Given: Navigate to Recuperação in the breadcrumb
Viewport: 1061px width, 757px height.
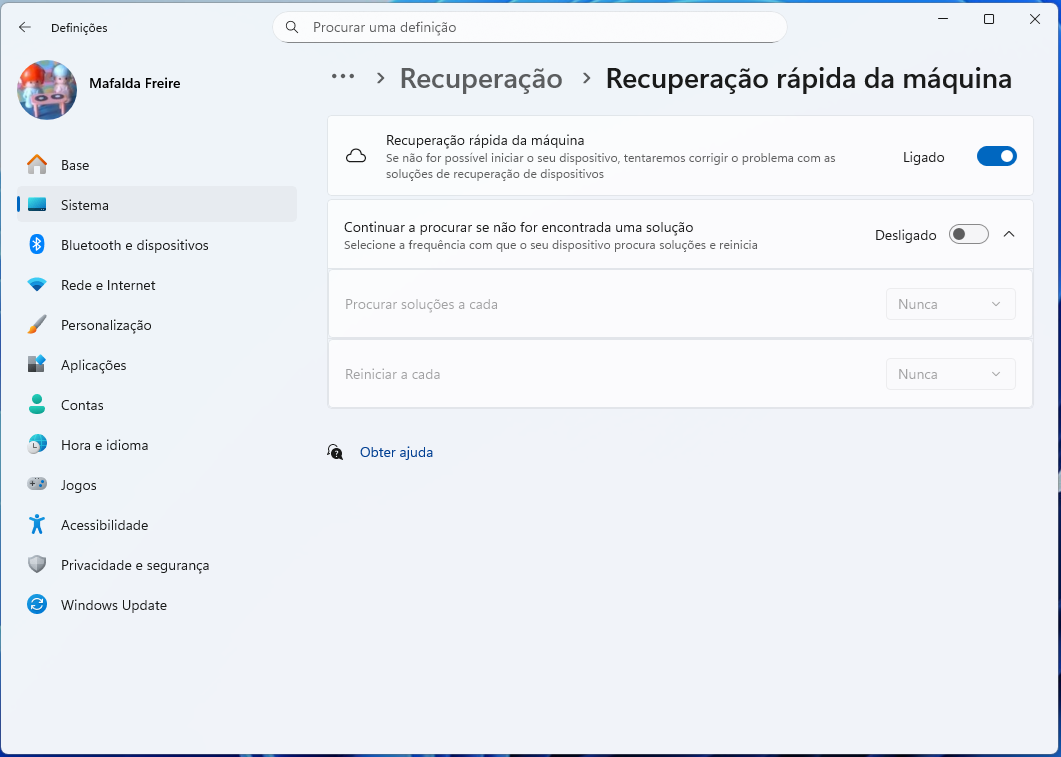Looking at the screenshot, I should (481, 78).
